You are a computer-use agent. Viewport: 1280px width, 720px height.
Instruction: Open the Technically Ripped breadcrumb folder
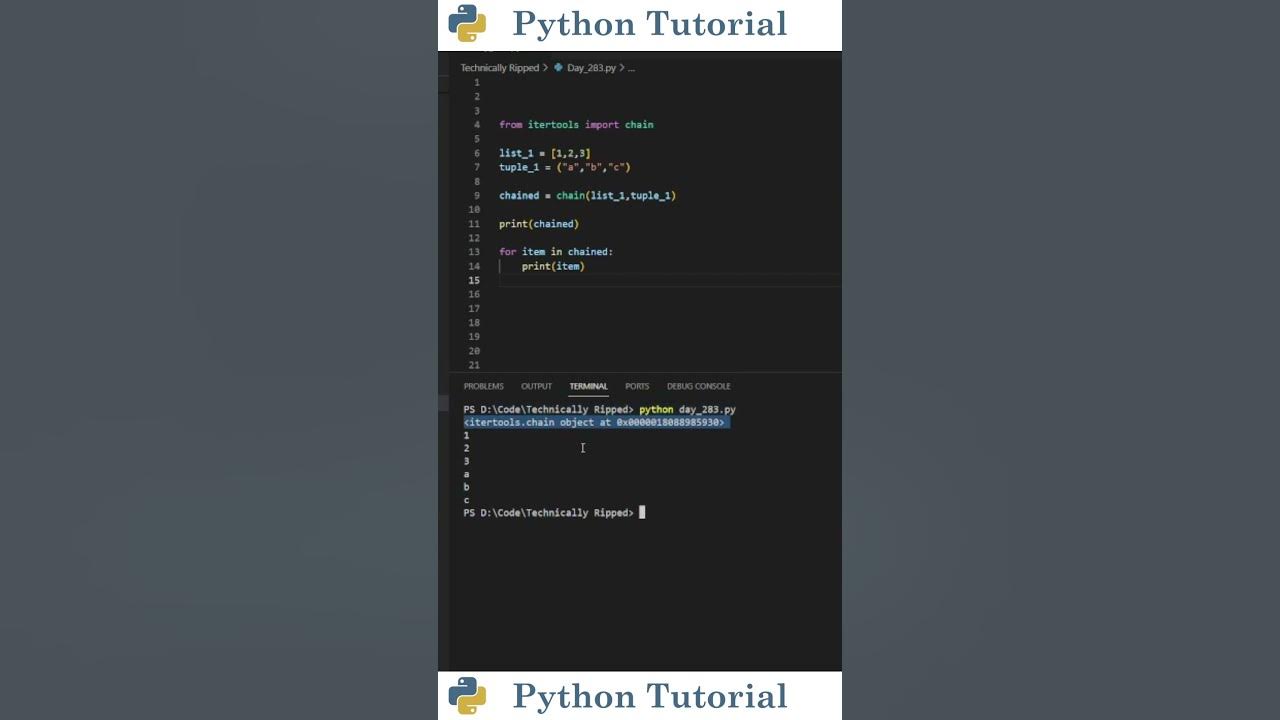(x=499, y=68)
